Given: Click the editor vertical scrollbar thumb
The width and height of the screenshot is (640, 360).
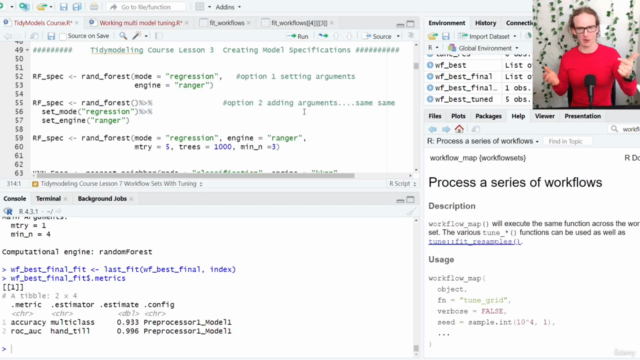Looking at the screenshot, I should pos(416,66).
